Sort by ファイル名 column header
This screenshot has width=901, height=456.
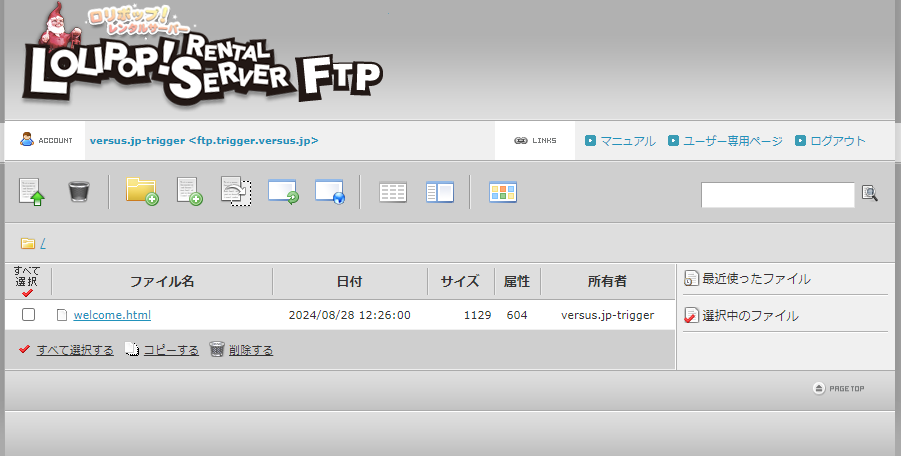pyautogui.click(x=161, y=281)
